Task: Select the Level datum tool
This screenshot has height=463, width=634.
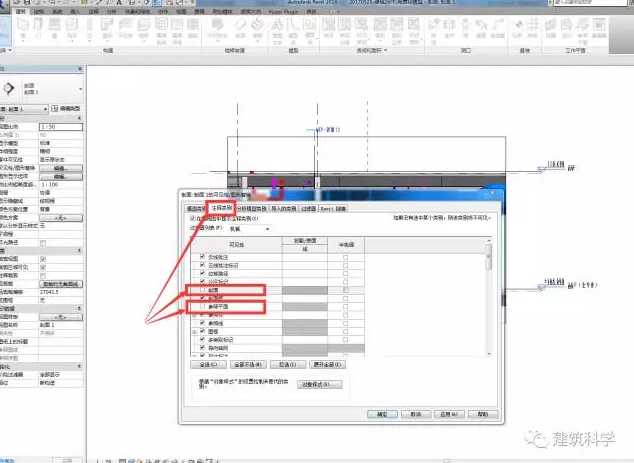Action: click(x=517, y=28)
